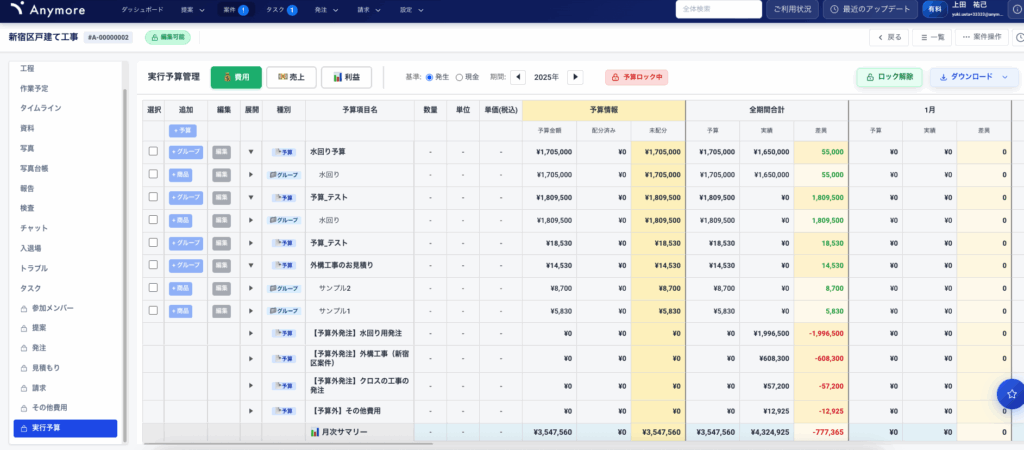Collapse the 外構工事のお見積り row
This screenshot has height=450, width=1024.
coord(251,266)
